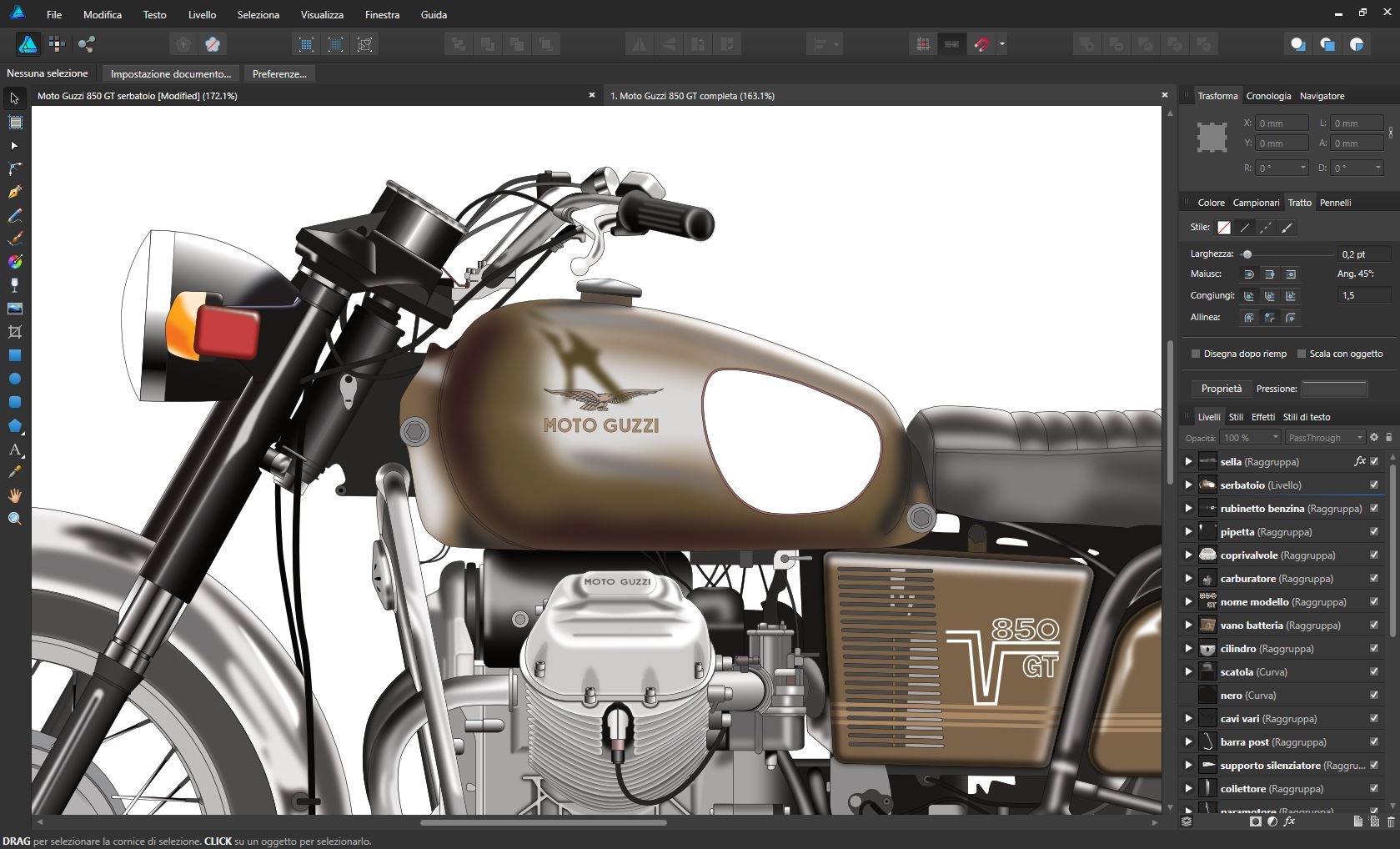Hide the rubinetto benzina layer
The height and width of the screenshot is (849, 1400).
click(1374, 508)
